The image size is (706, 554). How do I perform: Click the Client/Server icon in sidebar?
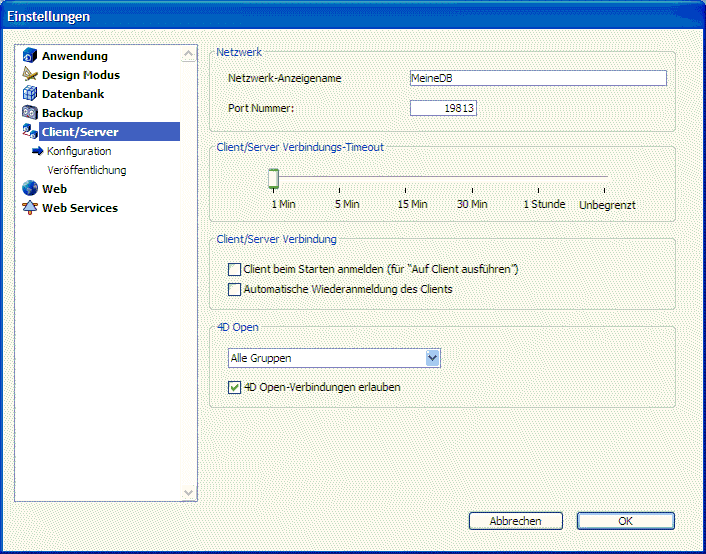pyautogui.click(x=30, y=132)
